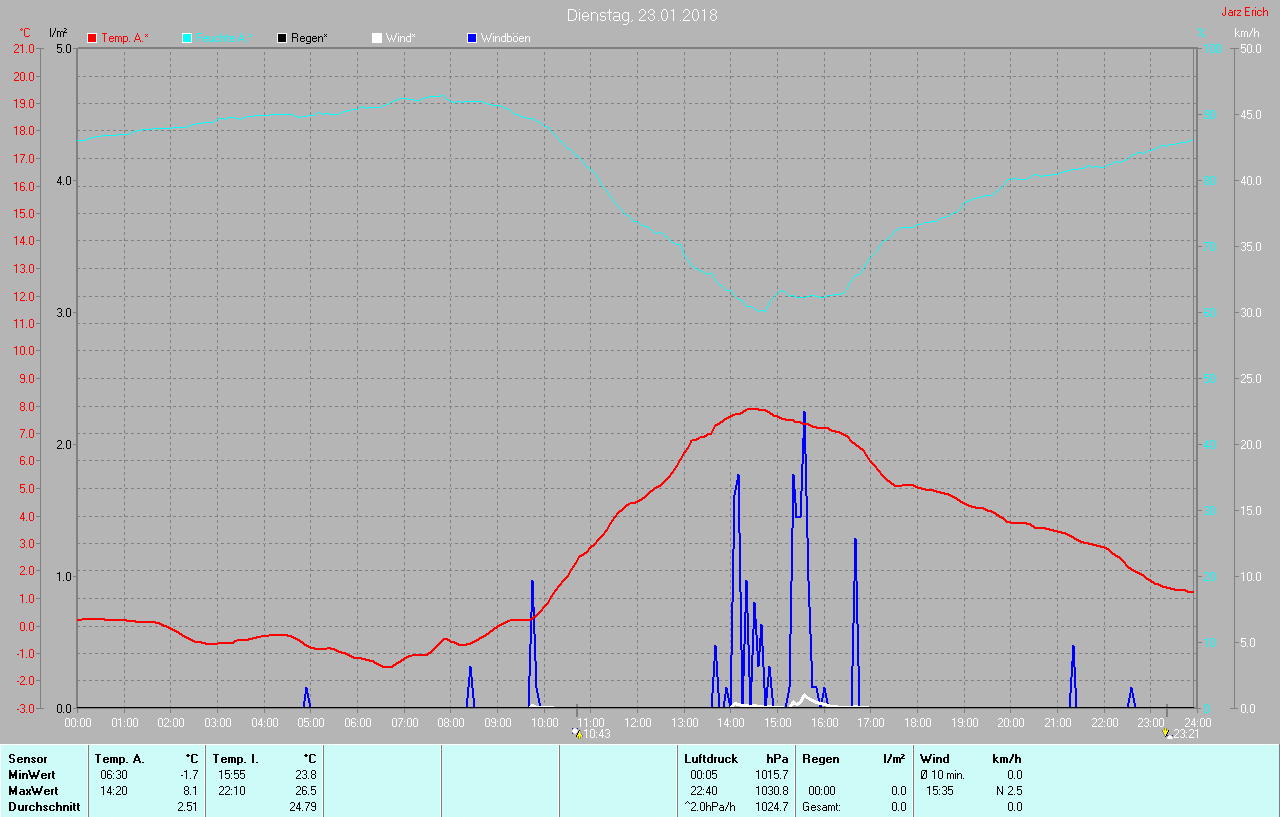Screen dimensions: 1280x817
Task: Select the 'Wind*' legend label
Action: tap(400, 38)
